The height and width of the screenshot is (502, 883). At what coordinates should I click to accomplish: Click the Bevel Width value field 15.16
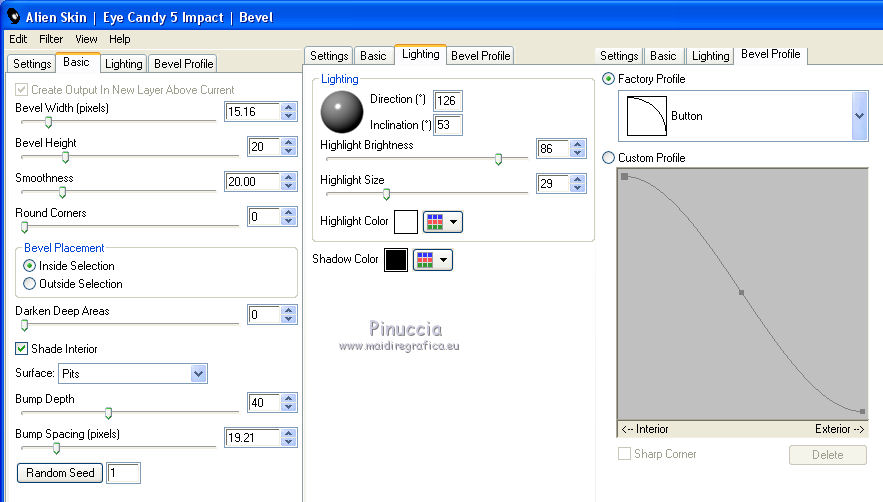(253, 112)
